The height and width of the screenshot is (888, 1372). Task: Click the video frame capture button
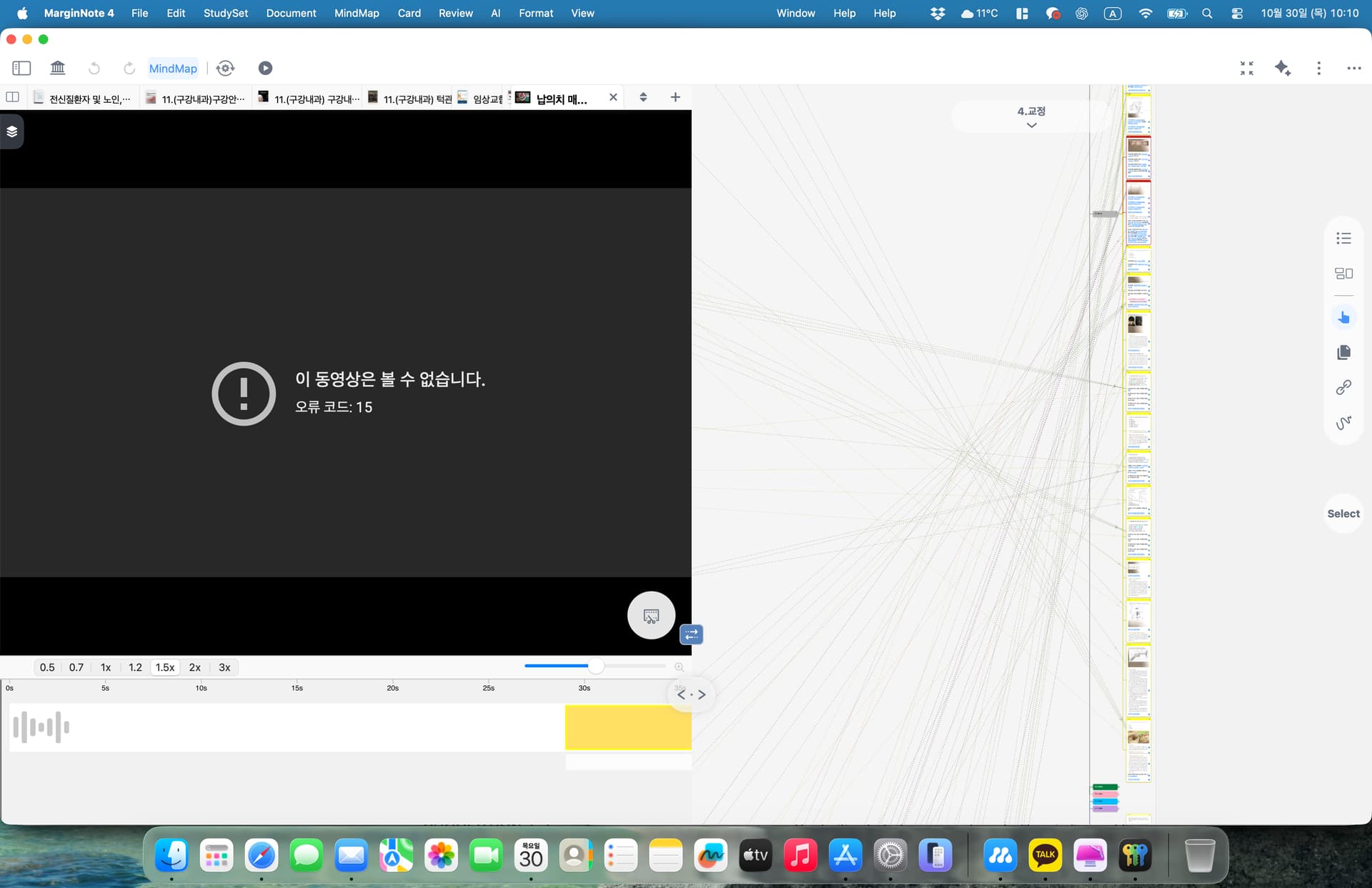[651, 615]
